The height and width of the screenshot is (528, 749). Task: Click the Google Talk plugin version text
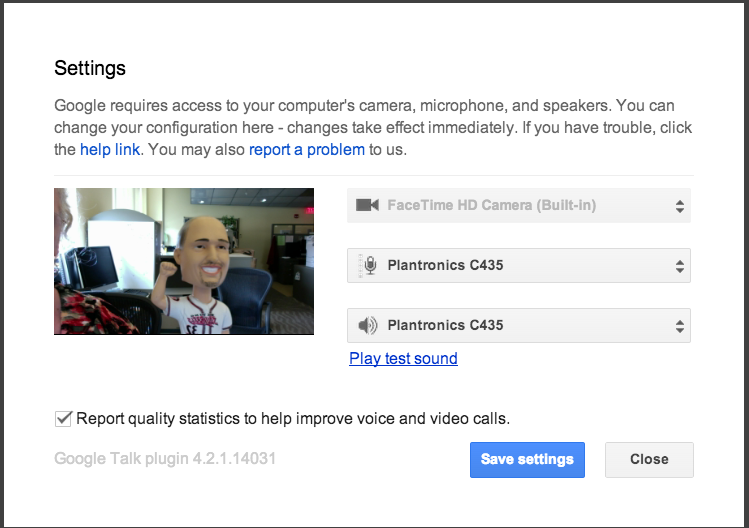165,459
